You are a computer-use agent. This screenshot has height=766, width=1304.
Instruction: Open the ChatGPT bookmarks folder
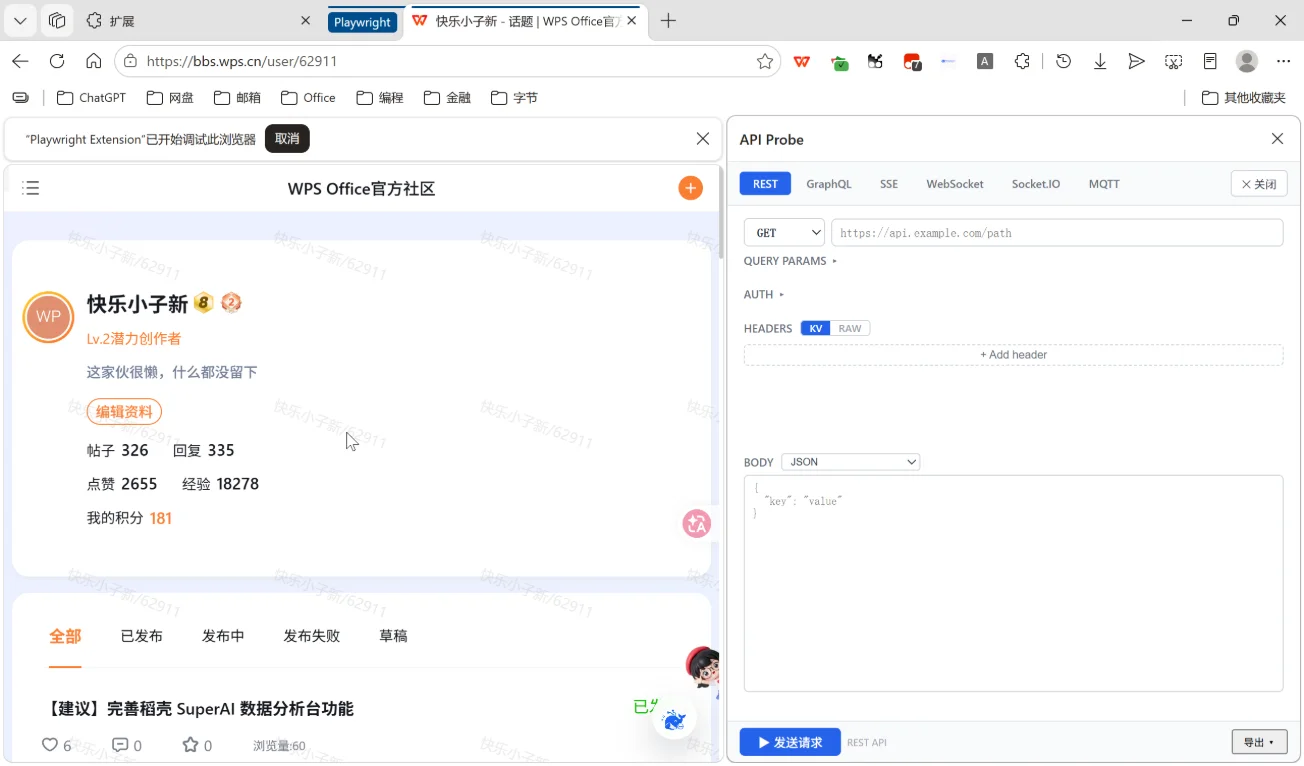click(x=92, y=98)
